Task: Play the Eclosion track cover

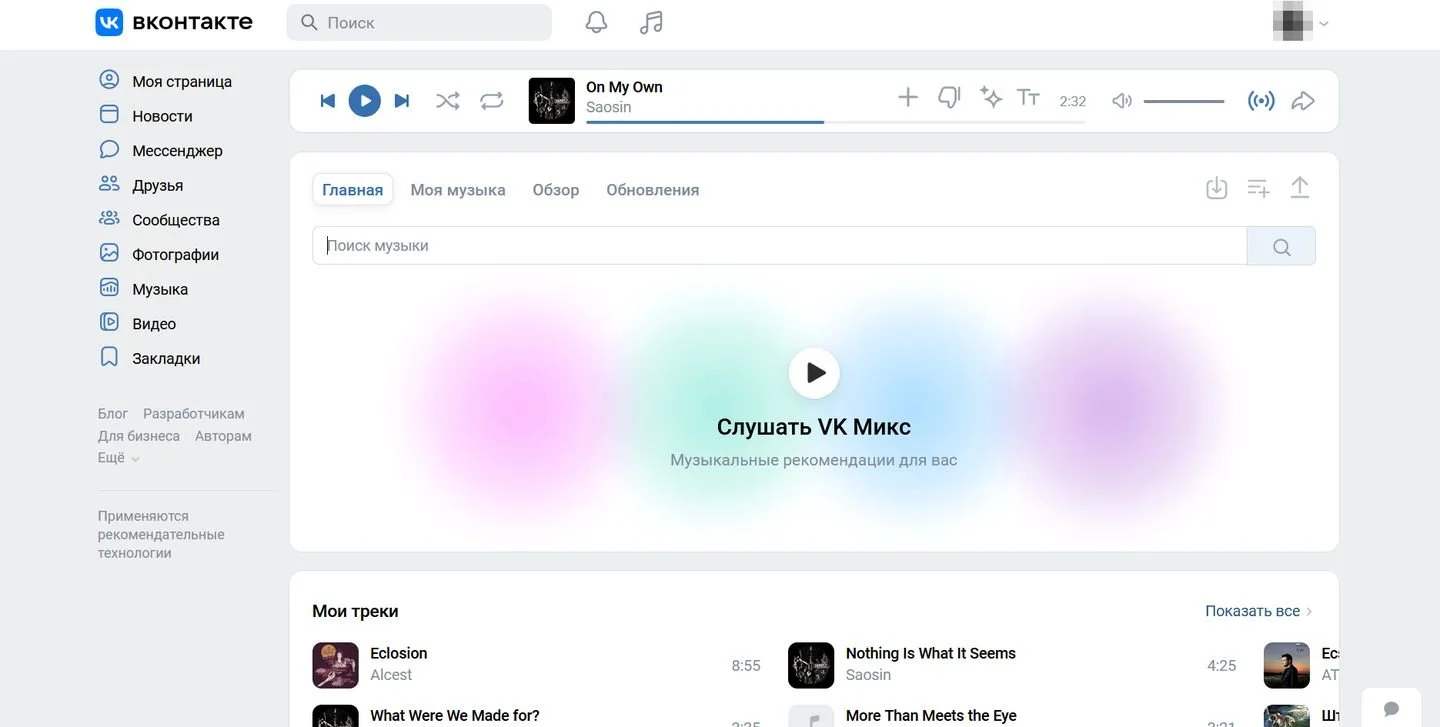Action: tap(336, 665)
